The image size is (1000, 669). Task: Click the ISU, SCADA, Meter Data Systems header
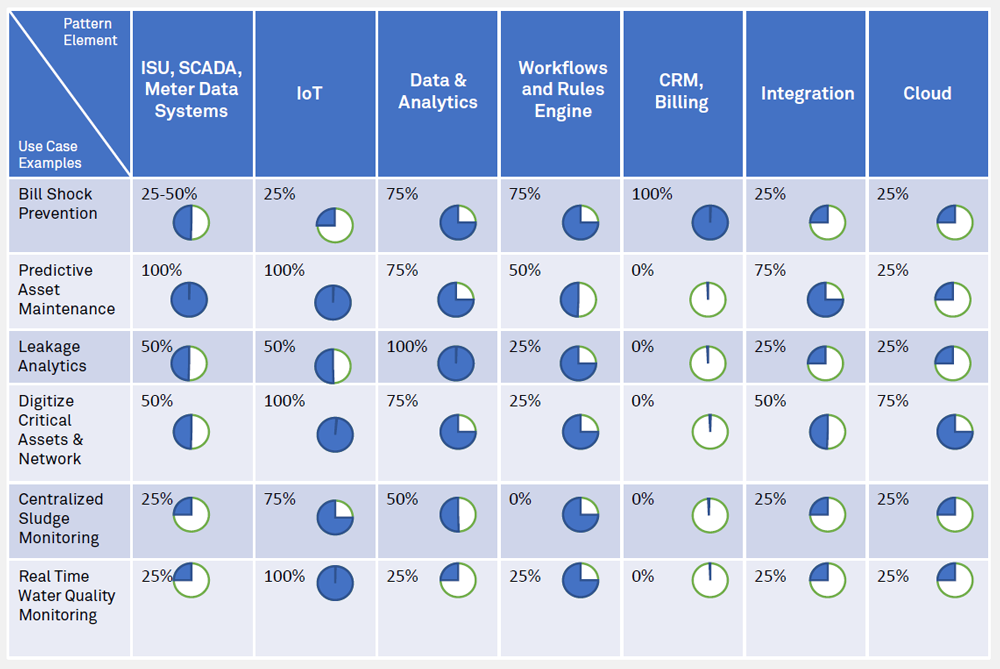[192, 90]
